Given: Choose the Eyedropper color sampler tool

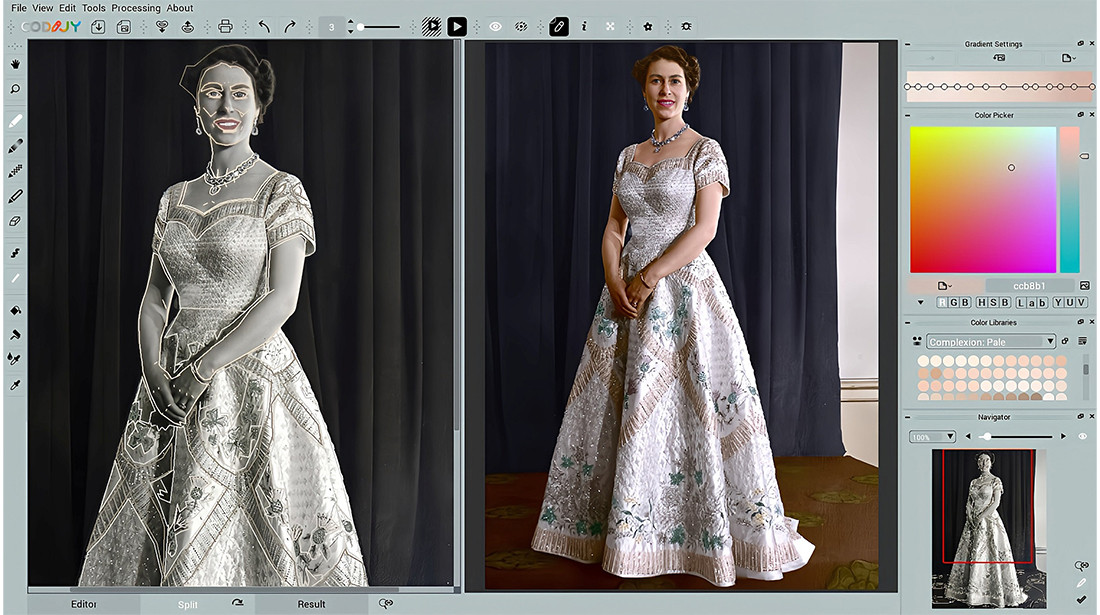Looking at the screenshot, I should (15, 385).
